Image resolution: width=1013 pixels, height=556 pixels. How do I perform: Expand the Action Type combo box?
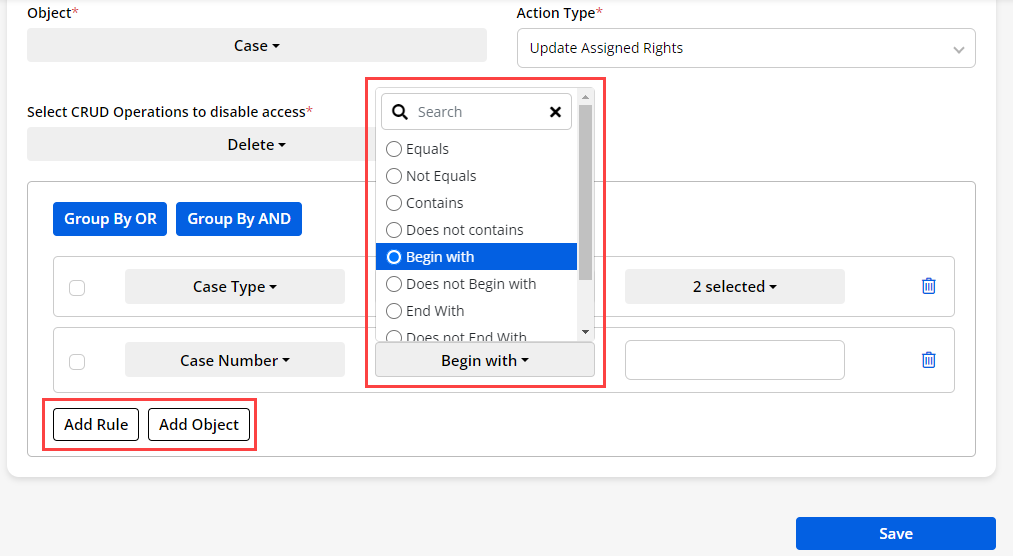746,48
